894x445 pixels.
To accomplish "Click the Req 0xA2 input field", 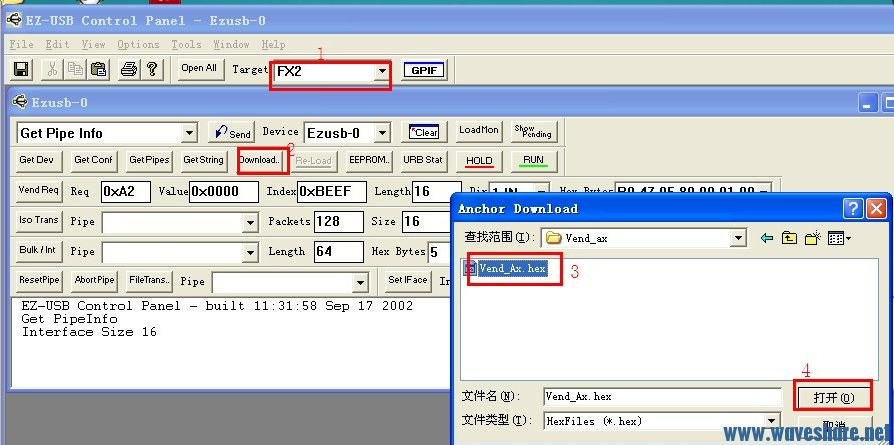I will tap(126, 192).
